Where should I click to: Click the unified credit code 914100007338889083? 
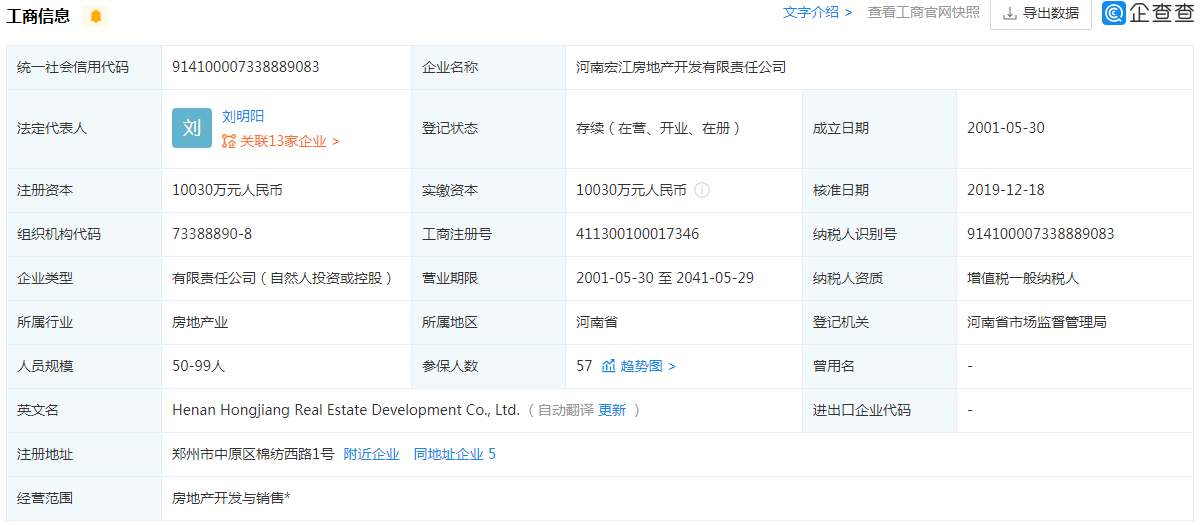coord(245,67)
